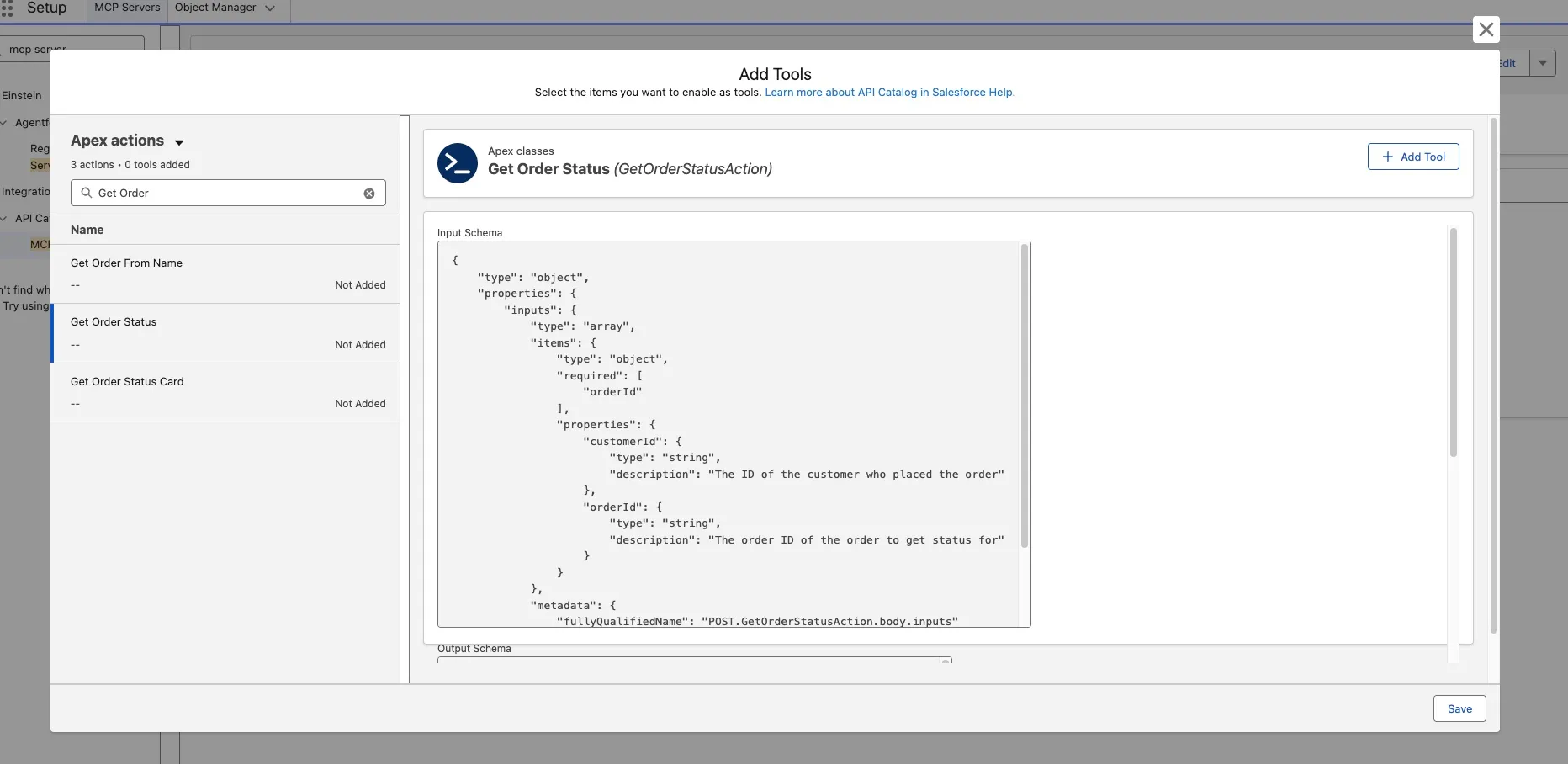Select the Get Order Status action
The height and width of the screenshot is (764, 1568).
pyautogui.click(x=225, y=333)
